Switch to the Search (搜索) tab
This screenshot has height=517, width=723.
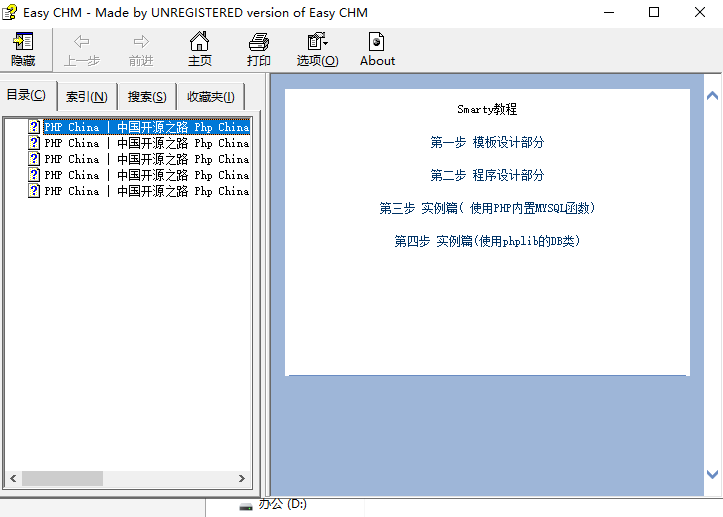coord(147,97)
